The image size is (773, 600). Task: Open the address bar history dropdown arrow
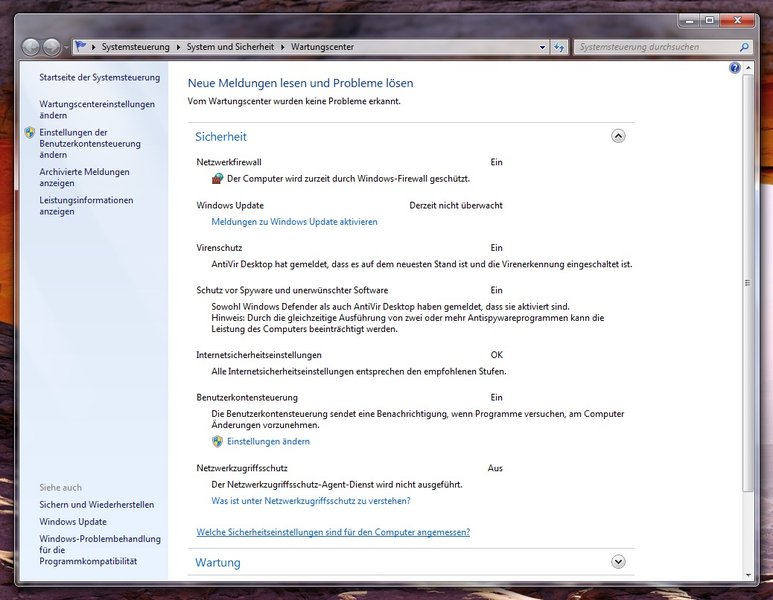coord(542,47)
